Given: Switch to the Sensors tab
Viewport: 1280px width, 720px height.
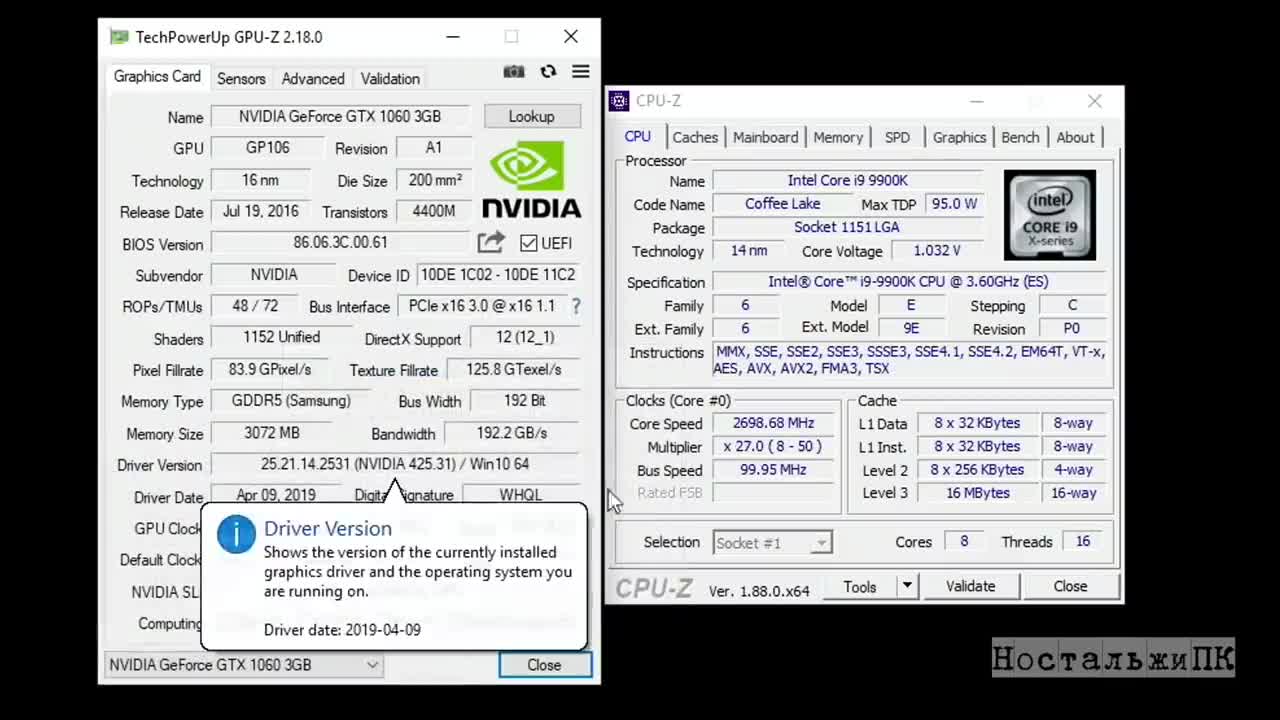Looking at the screenshot, I should pyautogui.click(x=241, y=79).
